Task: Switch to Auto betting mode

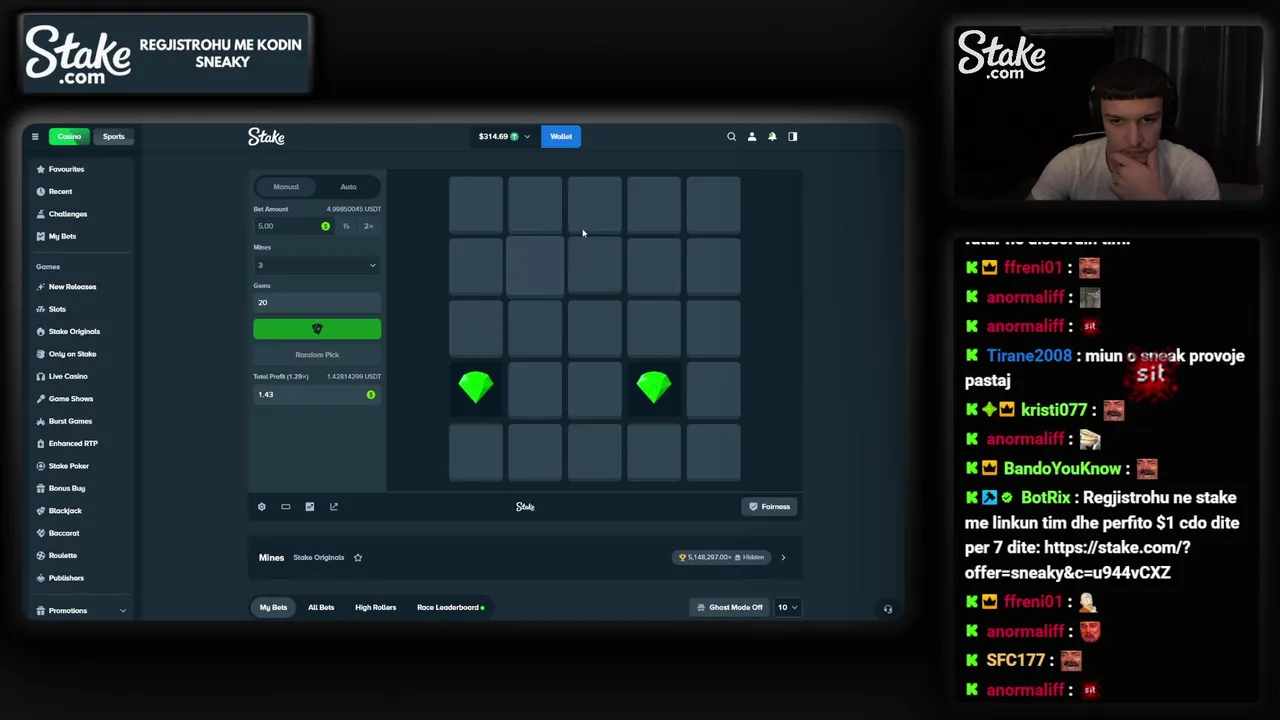Action: (x=348, y=187)
